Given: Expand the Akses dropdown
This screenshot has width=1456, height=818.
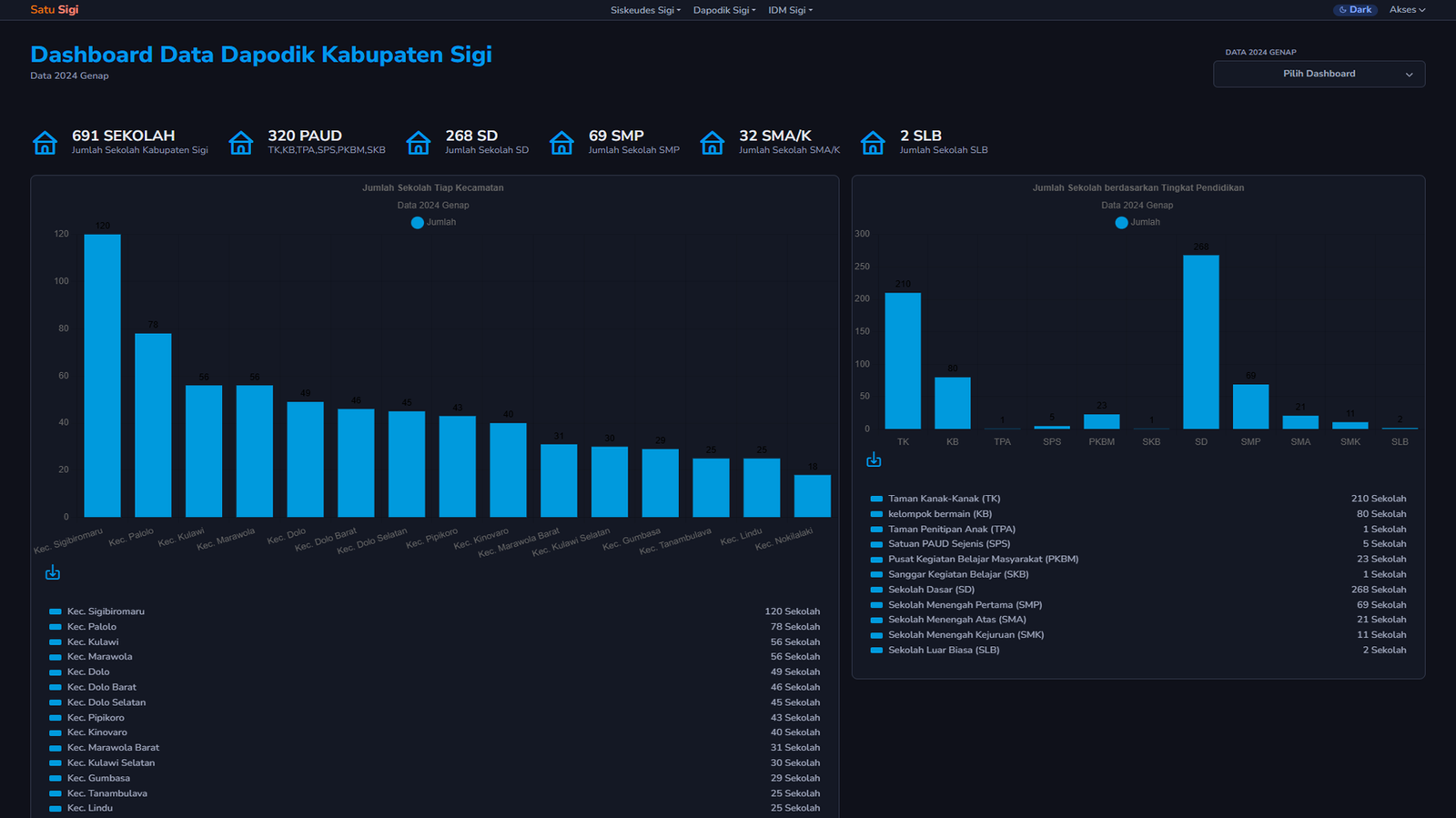Looking at the screenshot, I should 1407,10.
